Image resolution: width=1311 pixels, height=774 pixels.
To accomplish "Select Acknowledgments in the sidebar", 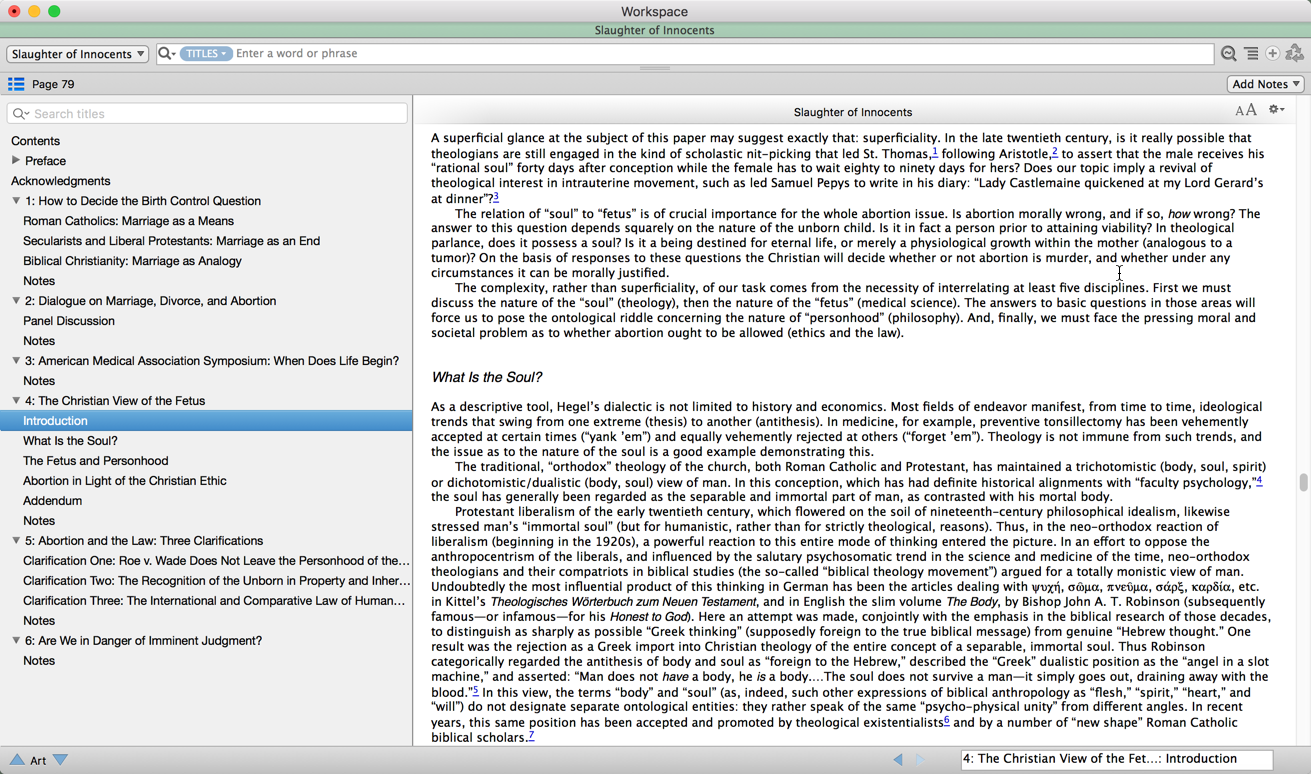I will click(x=60, y=181).
